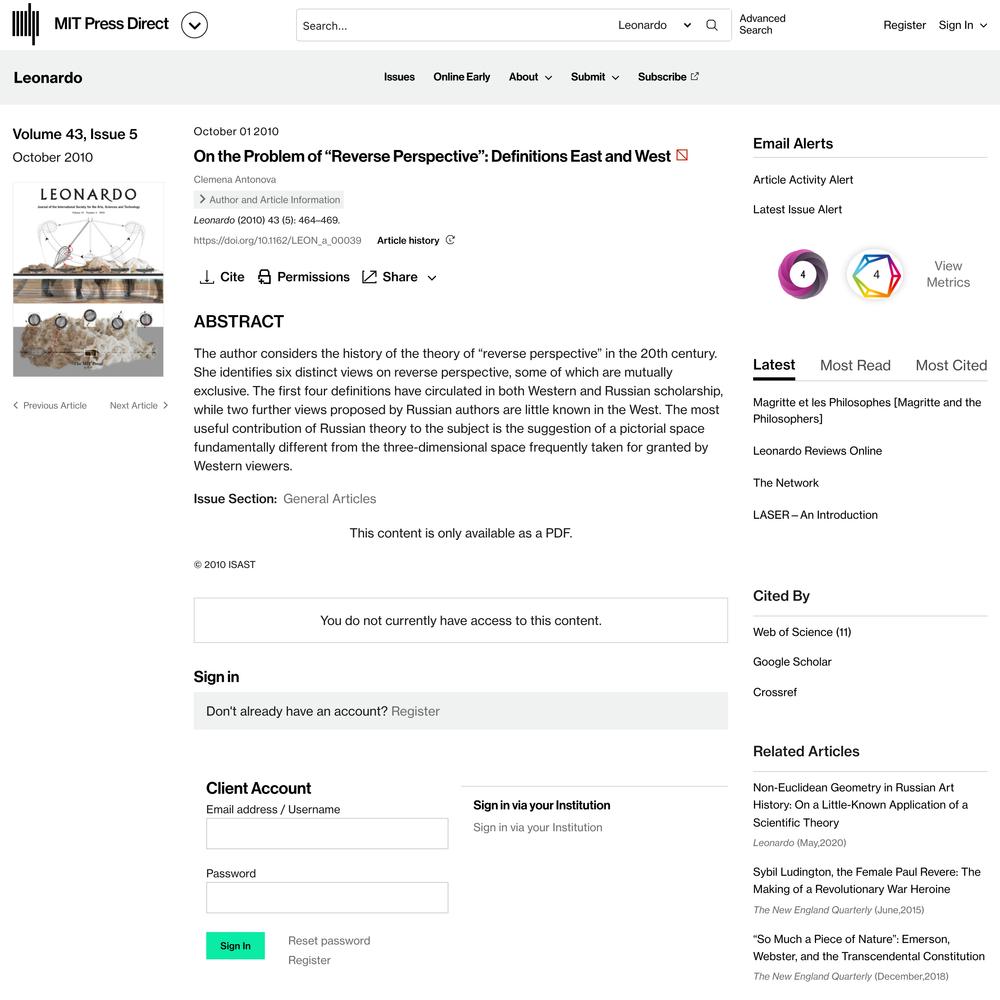
Task: Click the Article history clock icon
Action: coord(450,240)
